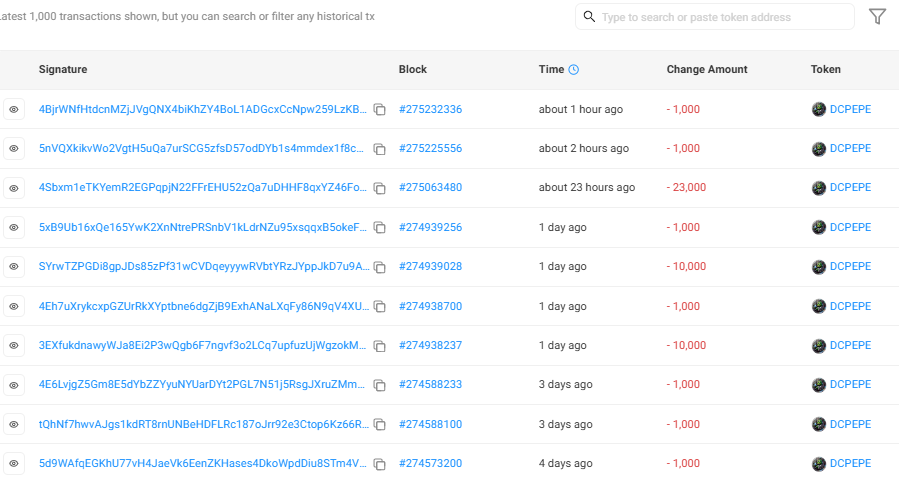Image resolution: width=899 pixels, height=478 pixels.
Task: Open DCPEPE token in block #274939028 row
Action: click(x=850, y=266)
